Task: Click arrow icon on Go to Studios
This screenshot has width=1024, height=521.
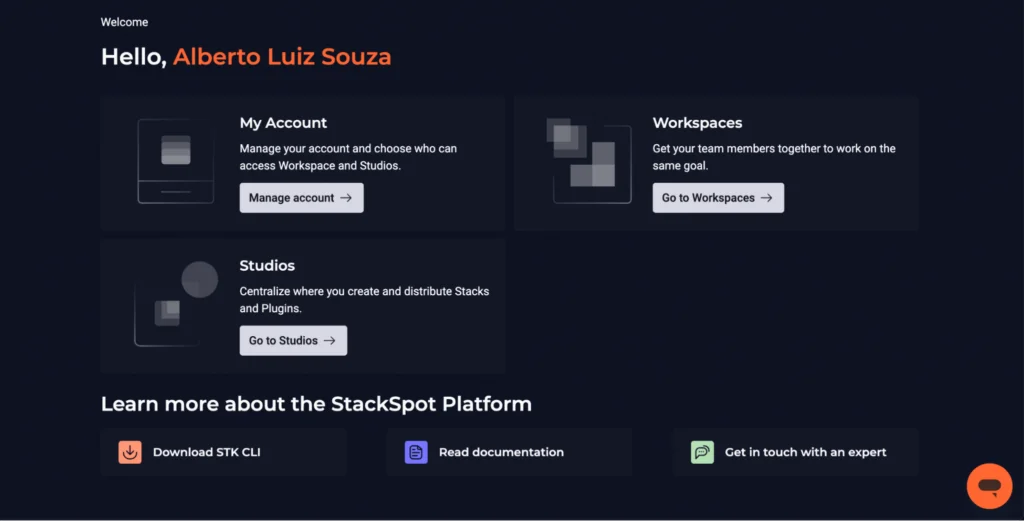Action: click(x=330, y=340)
